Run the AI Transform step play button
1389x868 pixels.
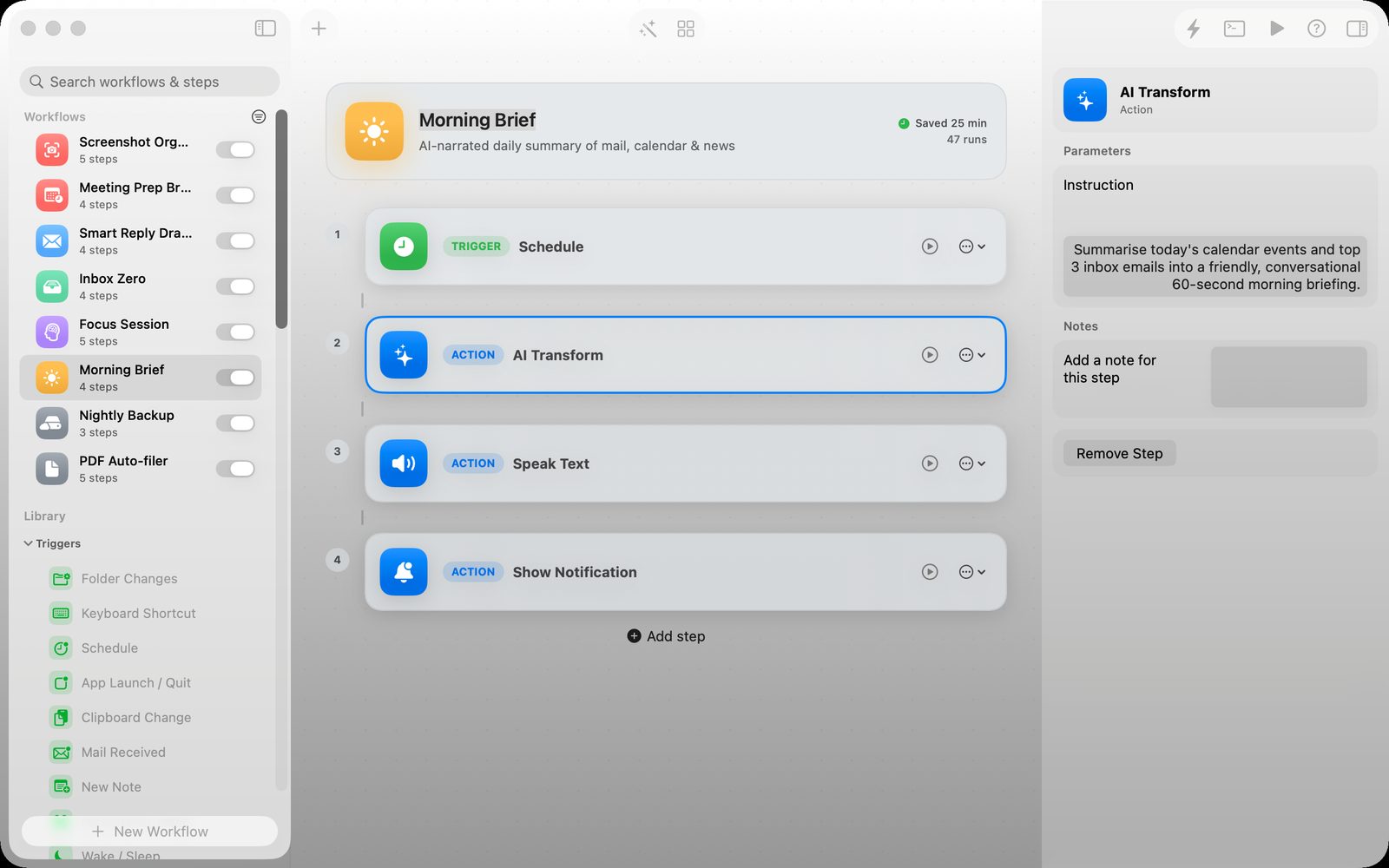click(930, 355)
